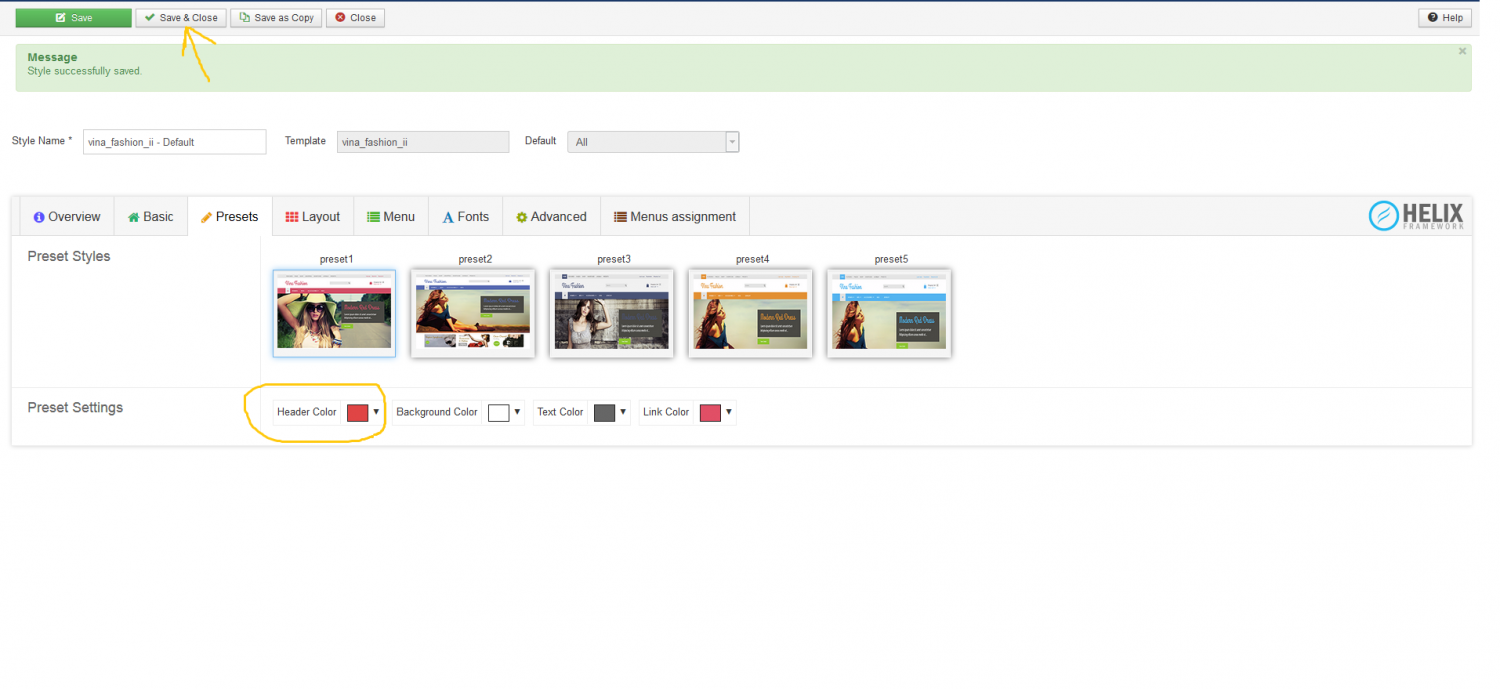The image size is (1500, 689).
Task: Click the Helix Framework logo
Action: 1416,216
